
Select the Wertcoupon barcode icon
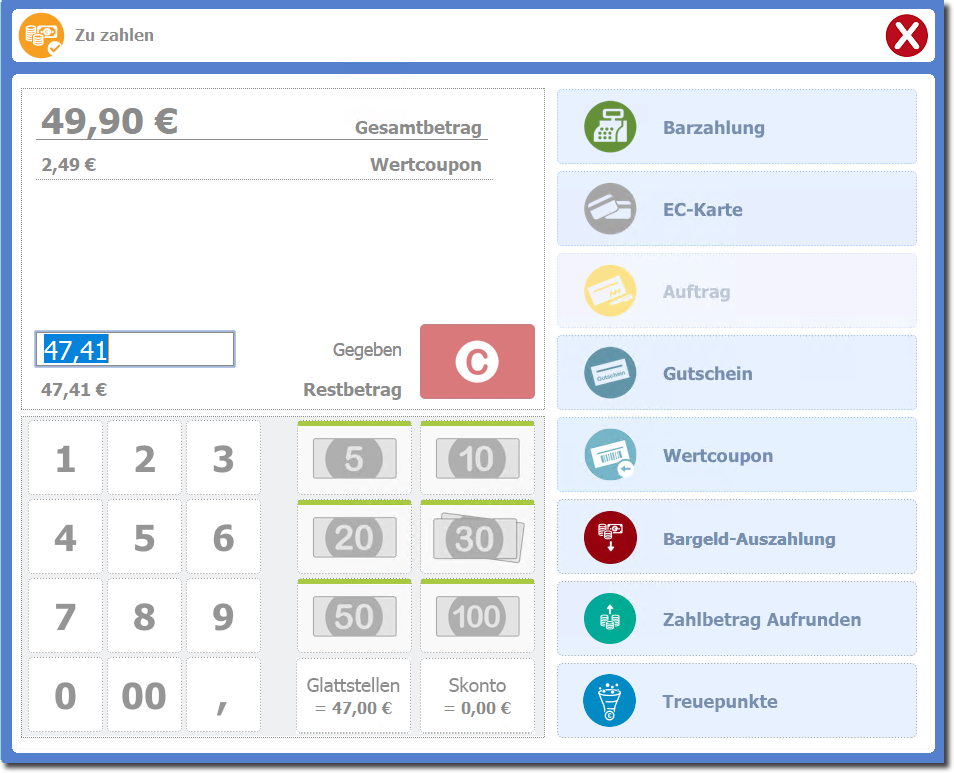tap(610, 455)
